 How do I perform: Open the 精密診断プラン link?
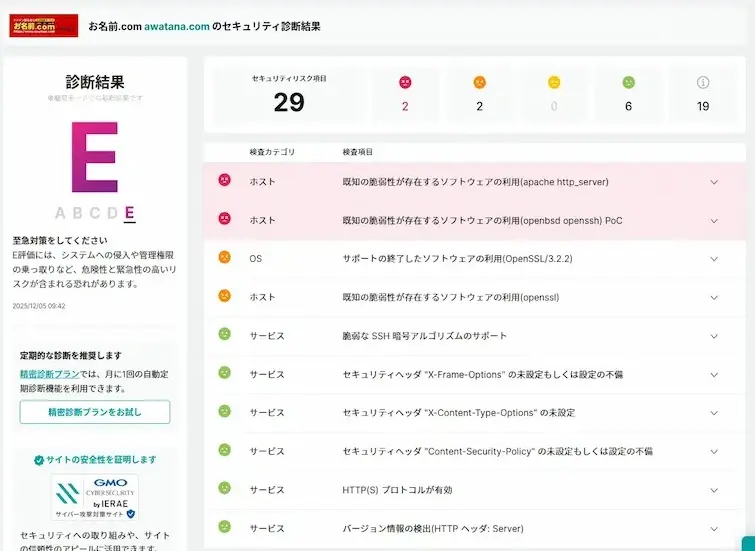[x=49, y=374]
